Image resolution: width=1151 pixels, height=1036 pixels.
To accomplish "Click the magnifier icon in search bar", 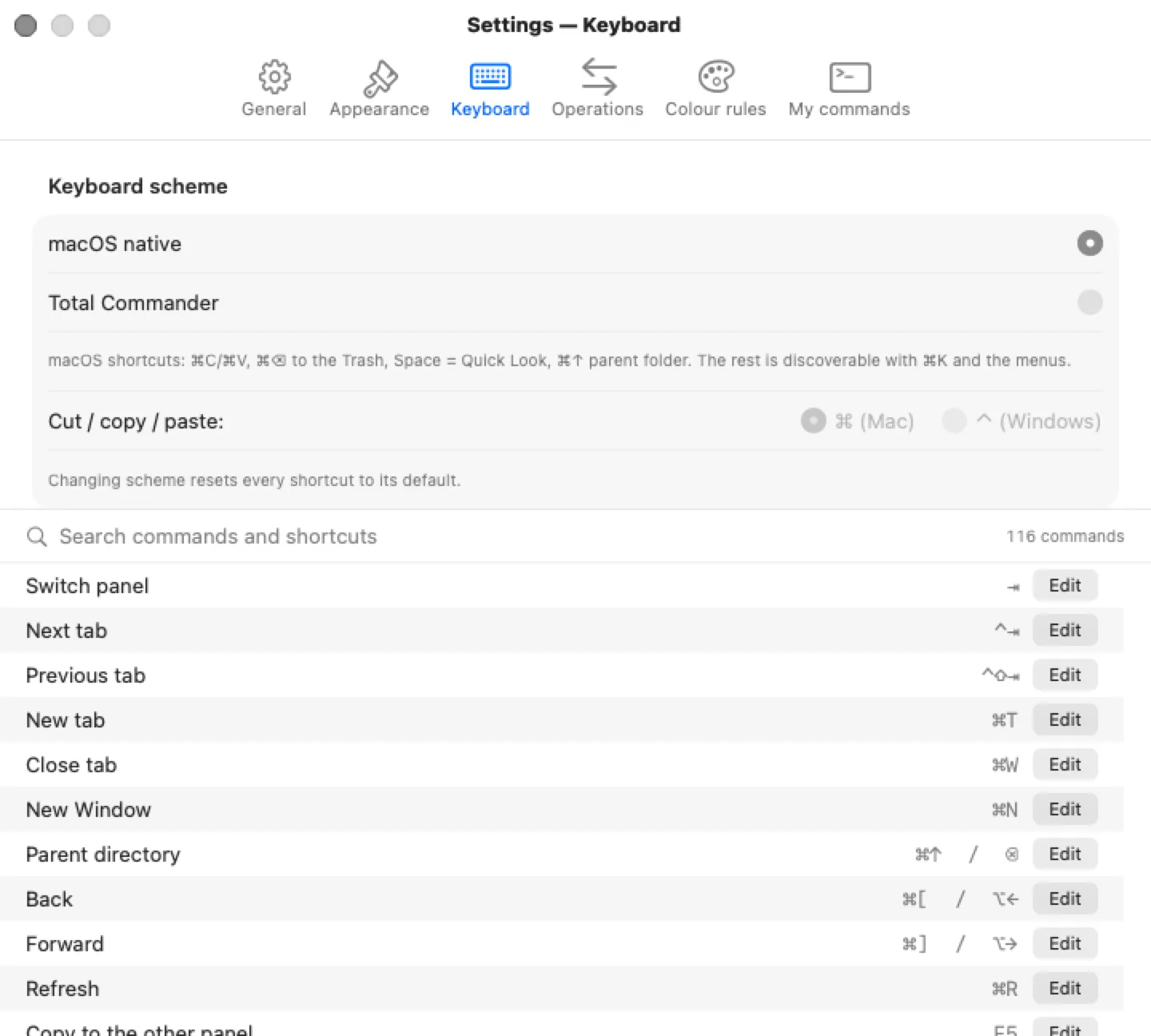I will pos(37,536).
